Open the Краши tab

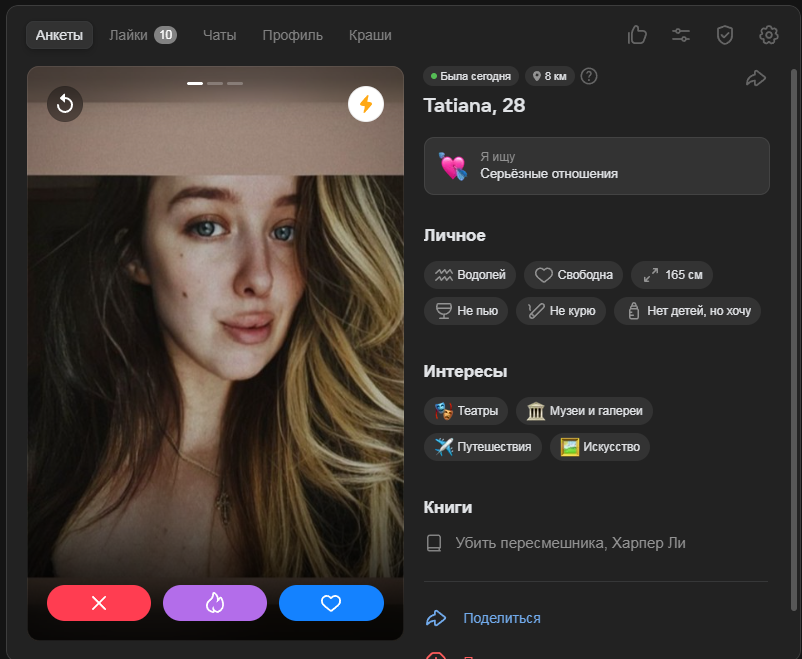pyautogui.click(x=370, y=35)
